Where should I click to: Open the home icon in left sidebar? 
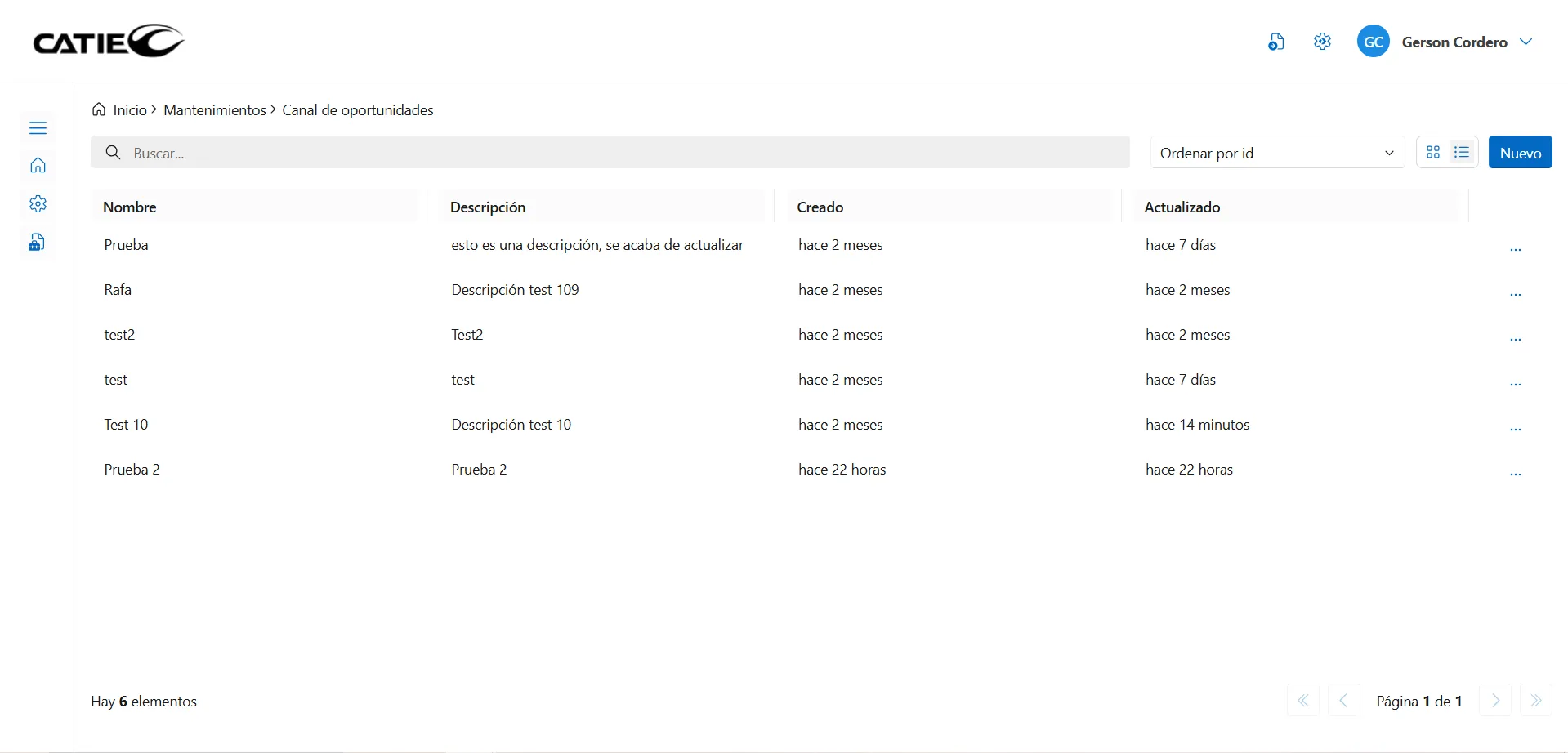tap(38, 166)
